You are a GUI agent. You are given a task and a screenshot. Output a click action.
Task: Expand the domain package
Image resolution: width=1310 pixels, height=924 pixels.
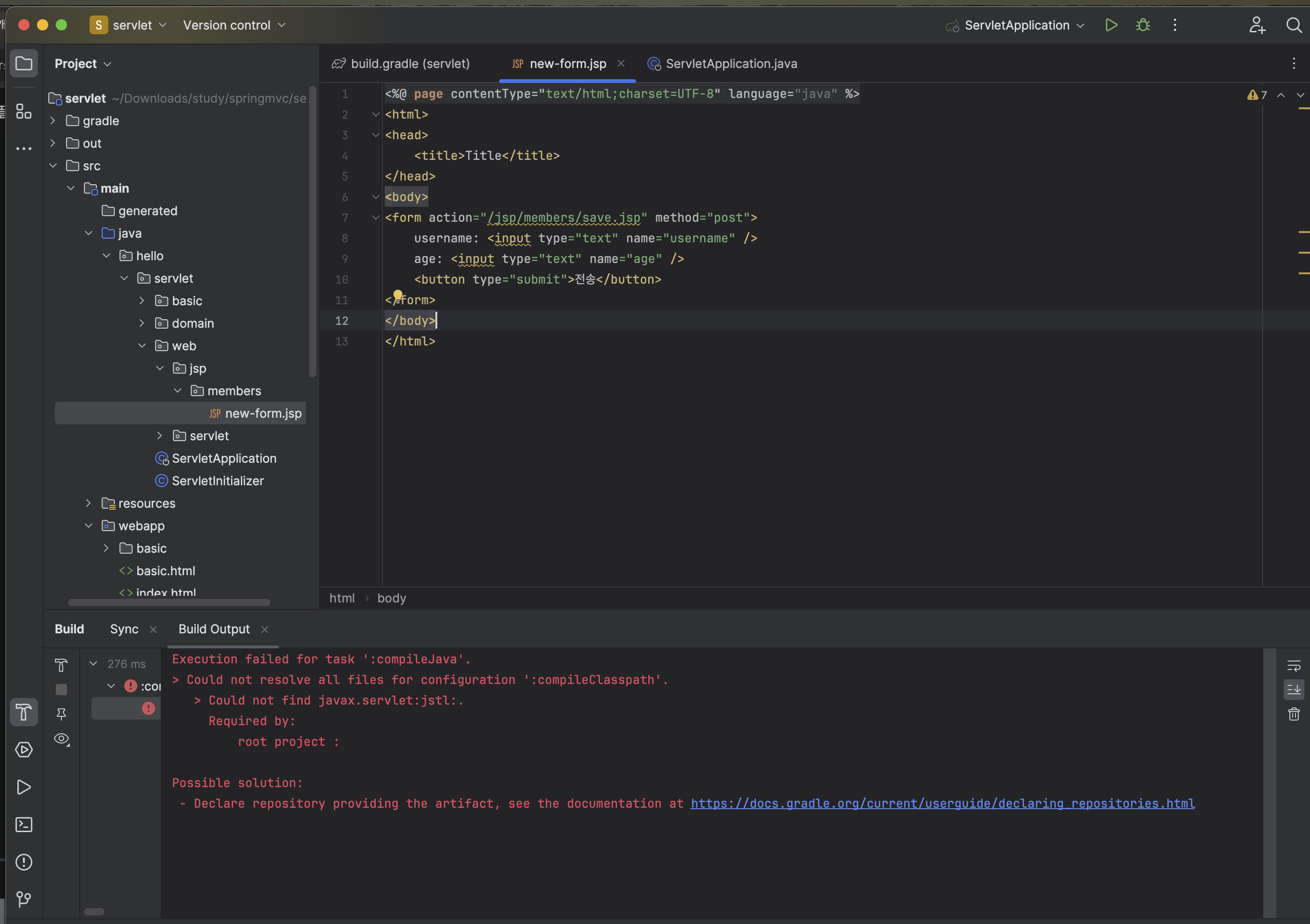tap(142, 323)
